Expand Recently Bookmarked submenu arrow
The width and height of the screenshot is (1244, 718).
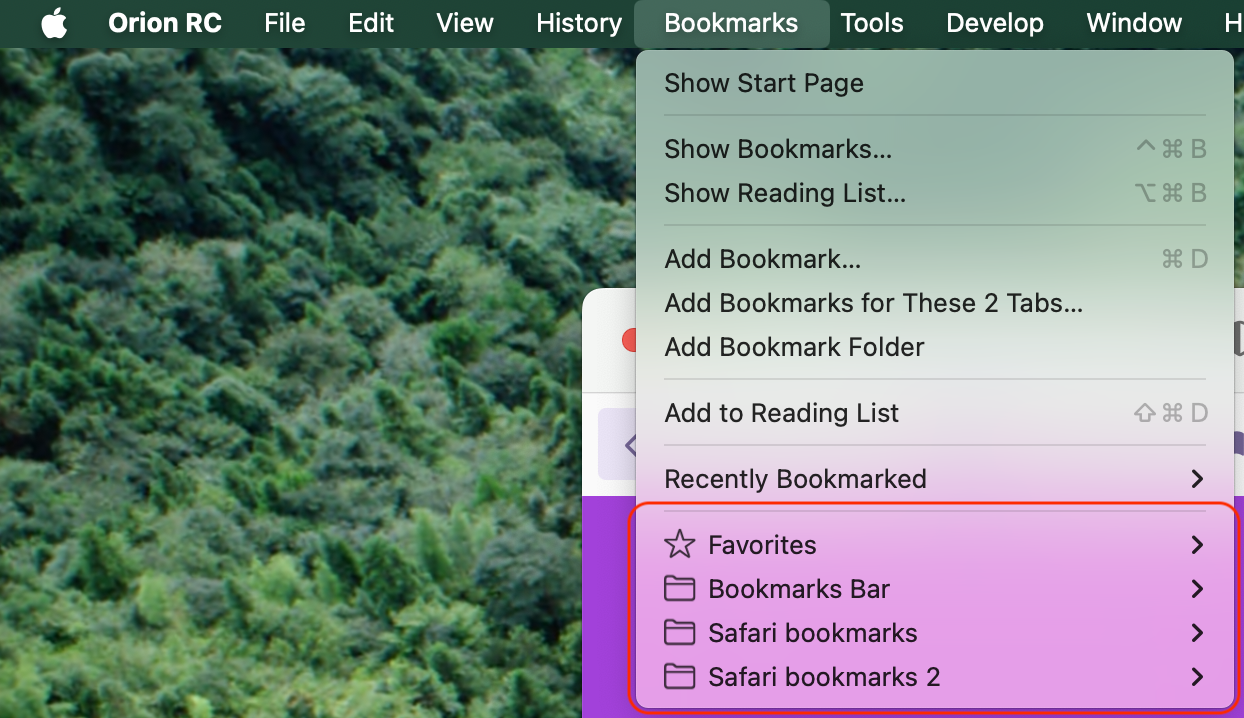click(x=1197, y=479)
